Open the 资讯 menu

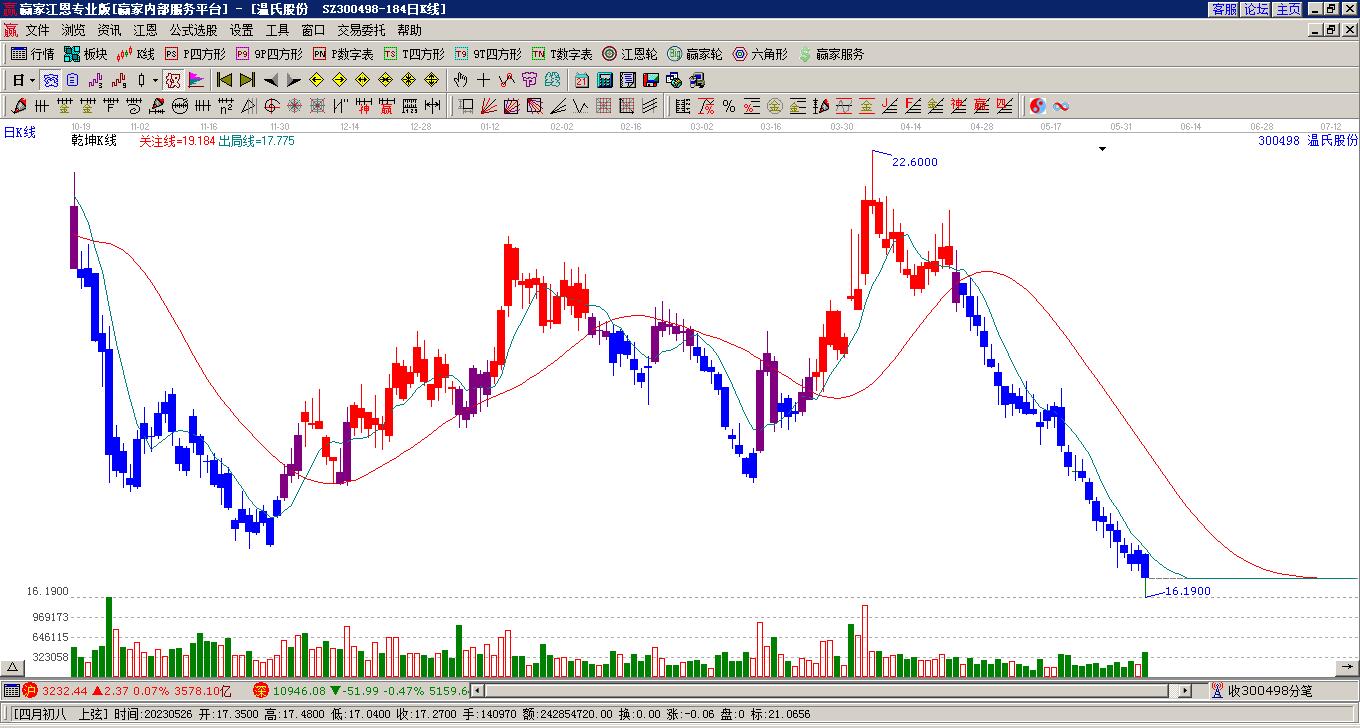pos(109,31)
